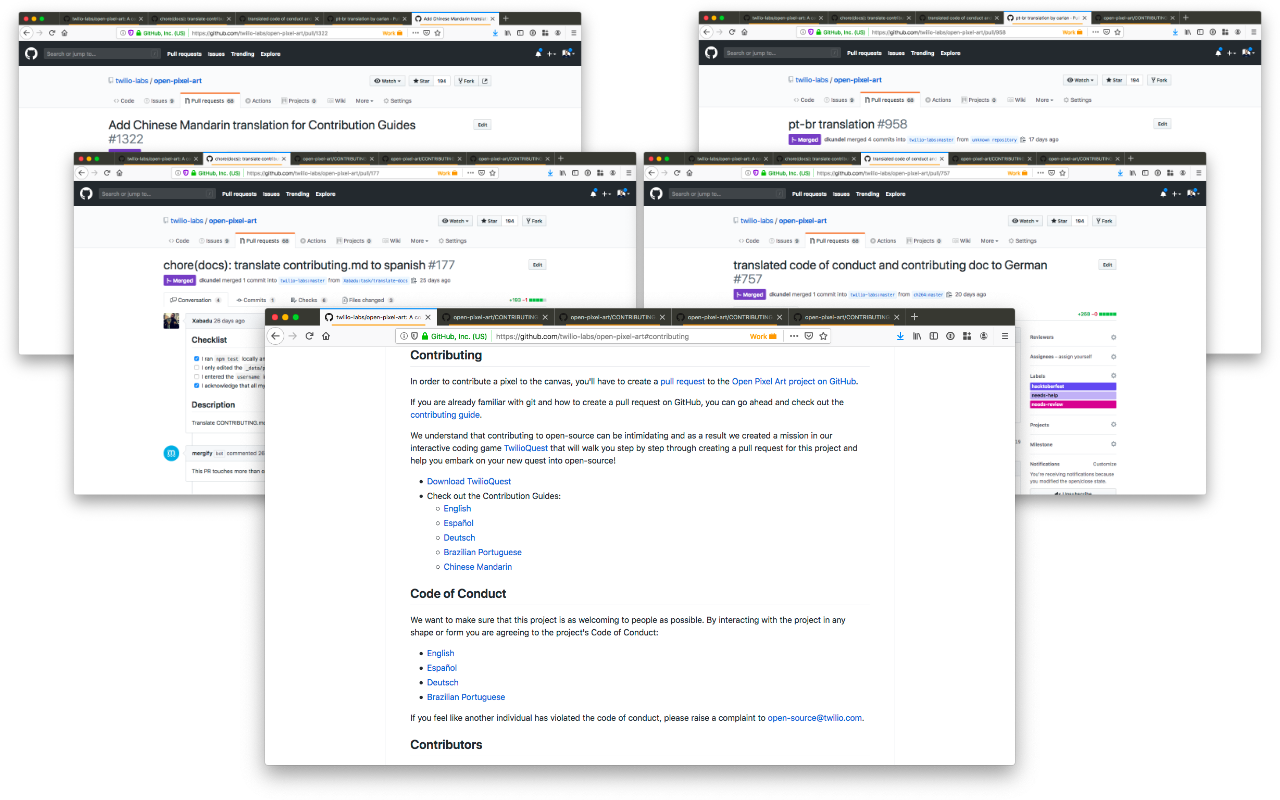The height and width of the screenshot is (800, 1280).
Task: Open the library icon in the front README window
Action: point(916,336)
